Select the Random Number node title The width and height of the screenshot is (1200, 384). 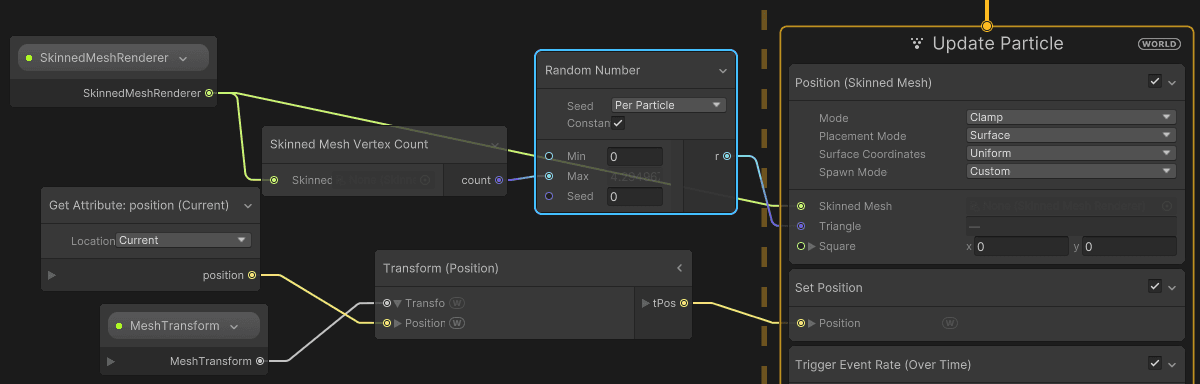pyautogui.click(x=592, y=71)
